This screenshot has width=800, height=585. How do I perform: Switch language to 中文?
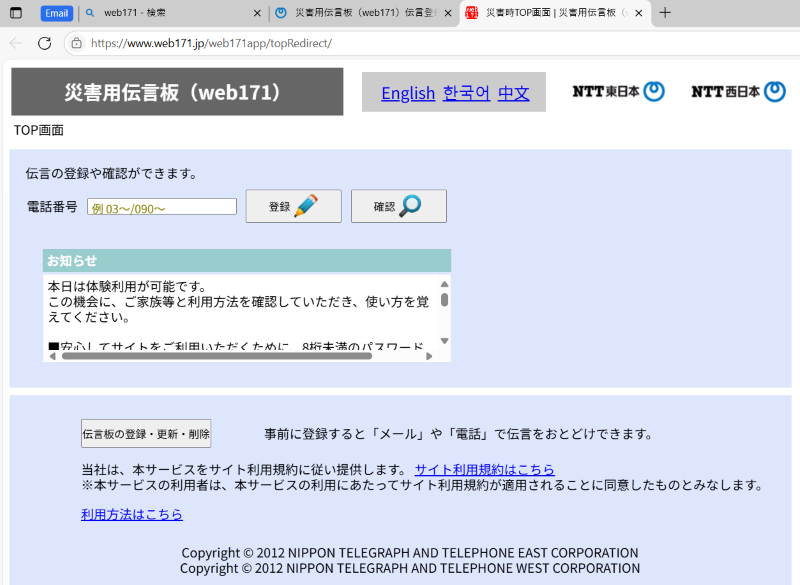point(513,93)
